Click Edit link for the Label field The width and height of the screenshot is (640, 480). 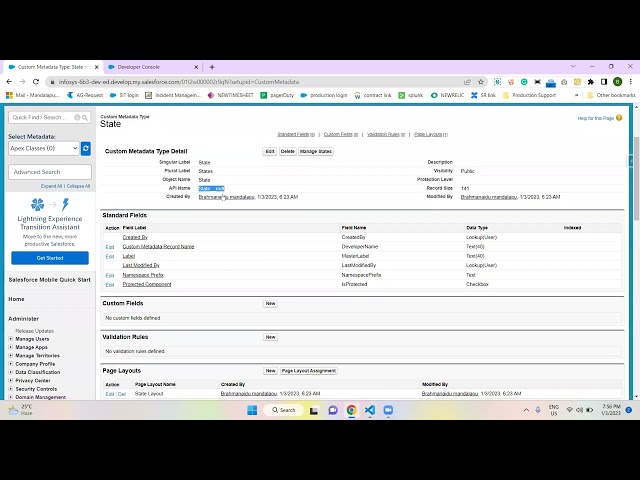109,256
